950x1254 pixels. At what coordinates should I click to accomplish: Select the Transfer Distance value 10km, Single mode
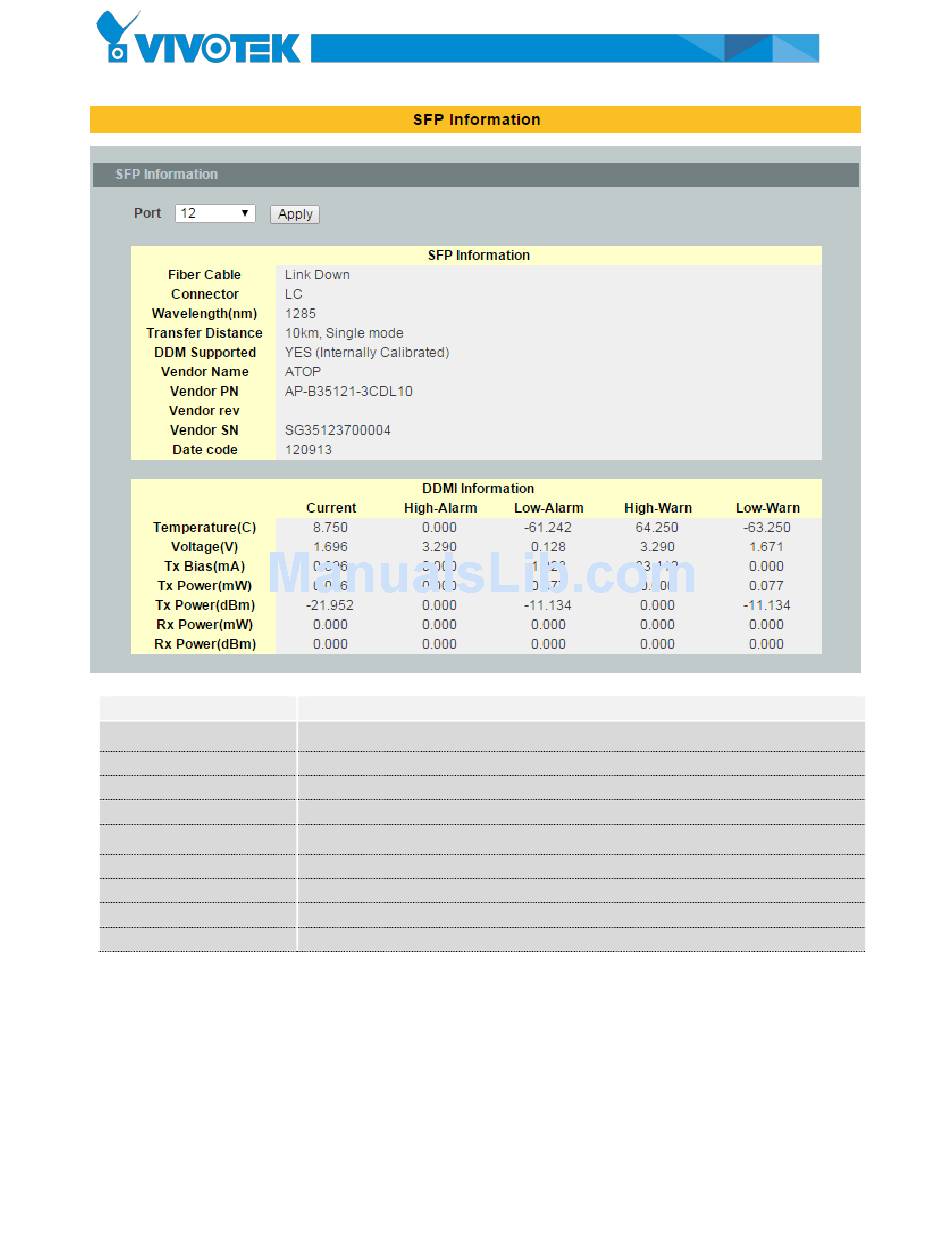(x=344, y=333)
